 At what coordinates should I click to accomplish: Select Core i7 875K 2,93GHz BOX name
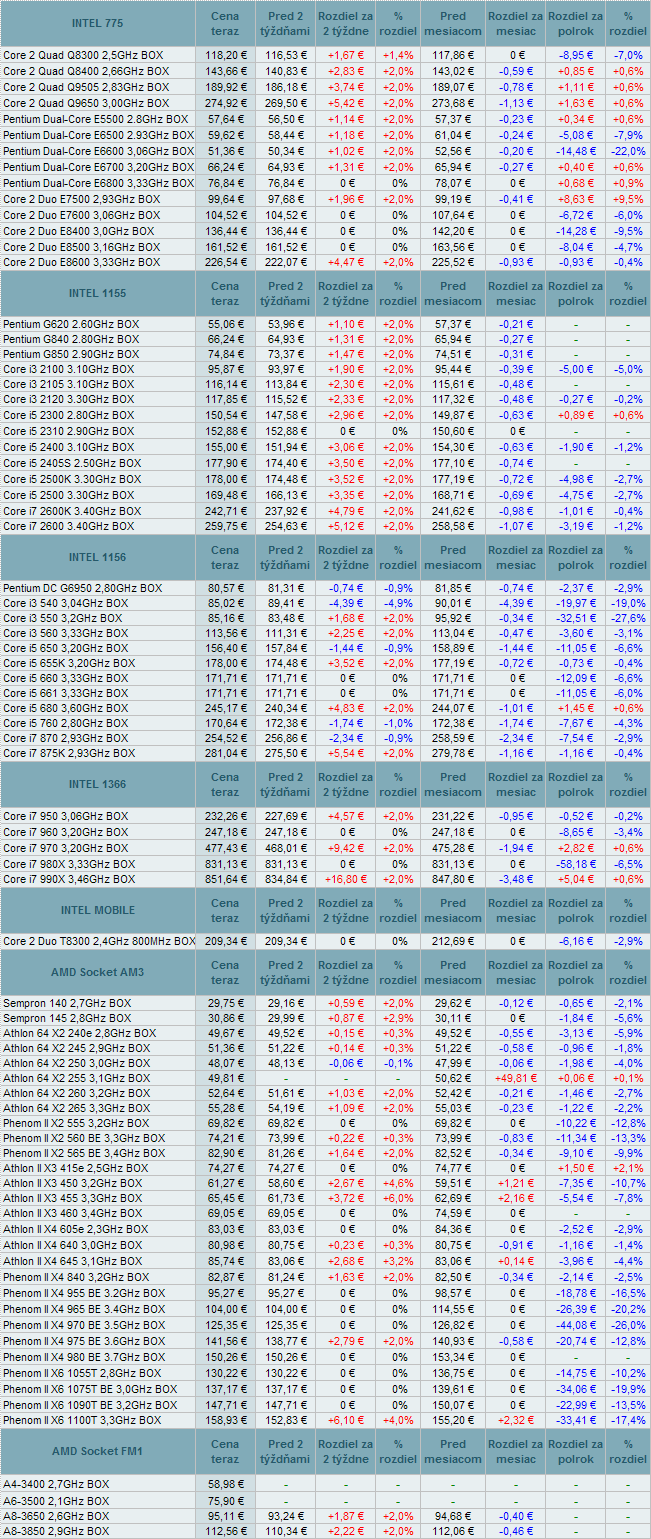(x=69, y=753)
